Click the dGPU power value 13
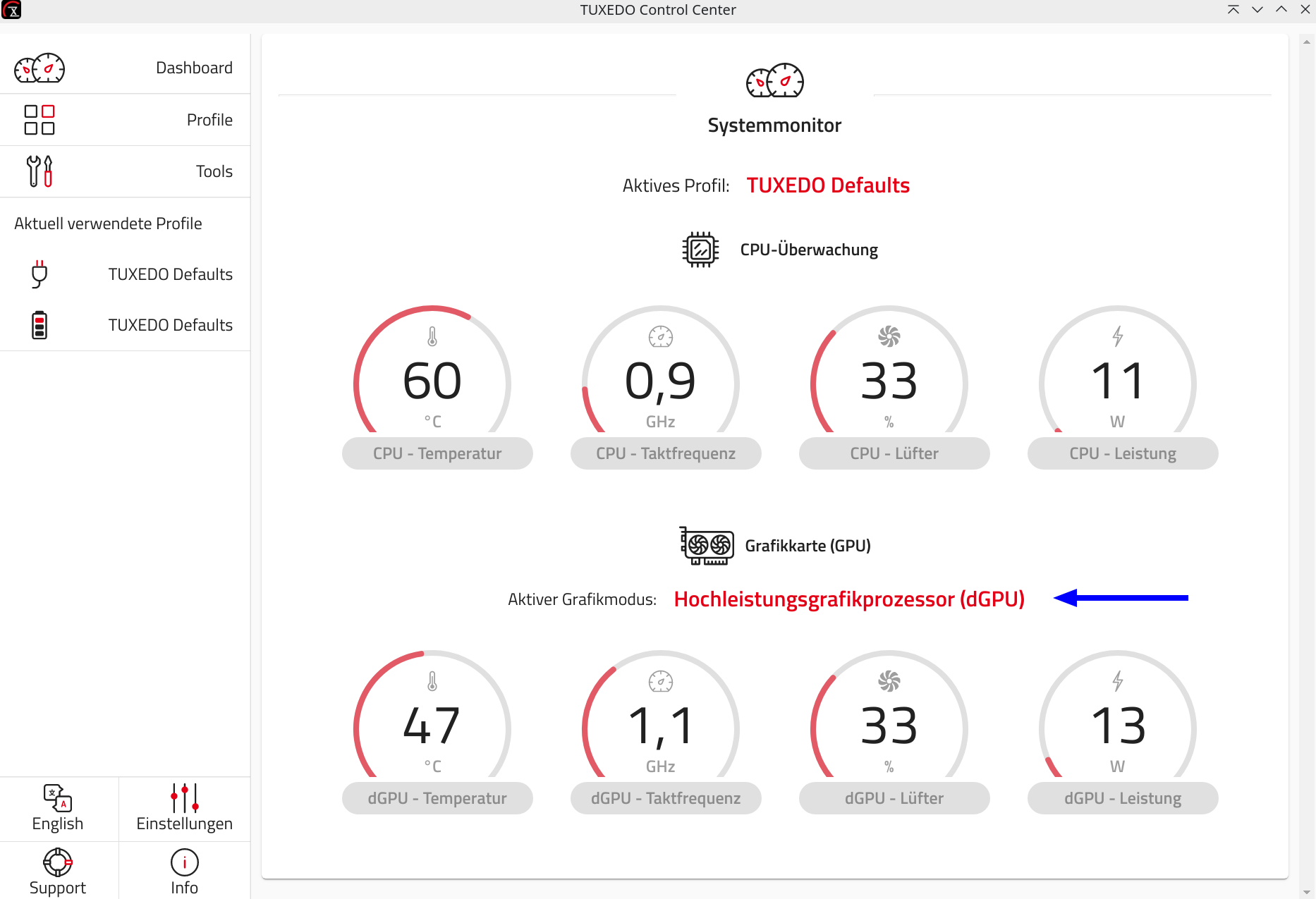 click(1118, 726)
